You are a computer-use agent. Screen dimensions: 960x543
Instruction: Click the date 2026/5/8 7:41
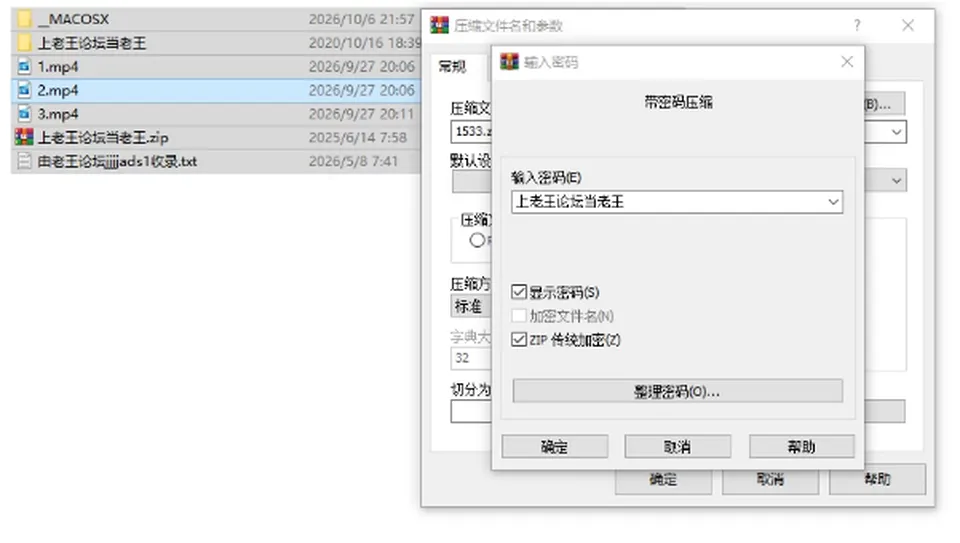tap(353, 161)
